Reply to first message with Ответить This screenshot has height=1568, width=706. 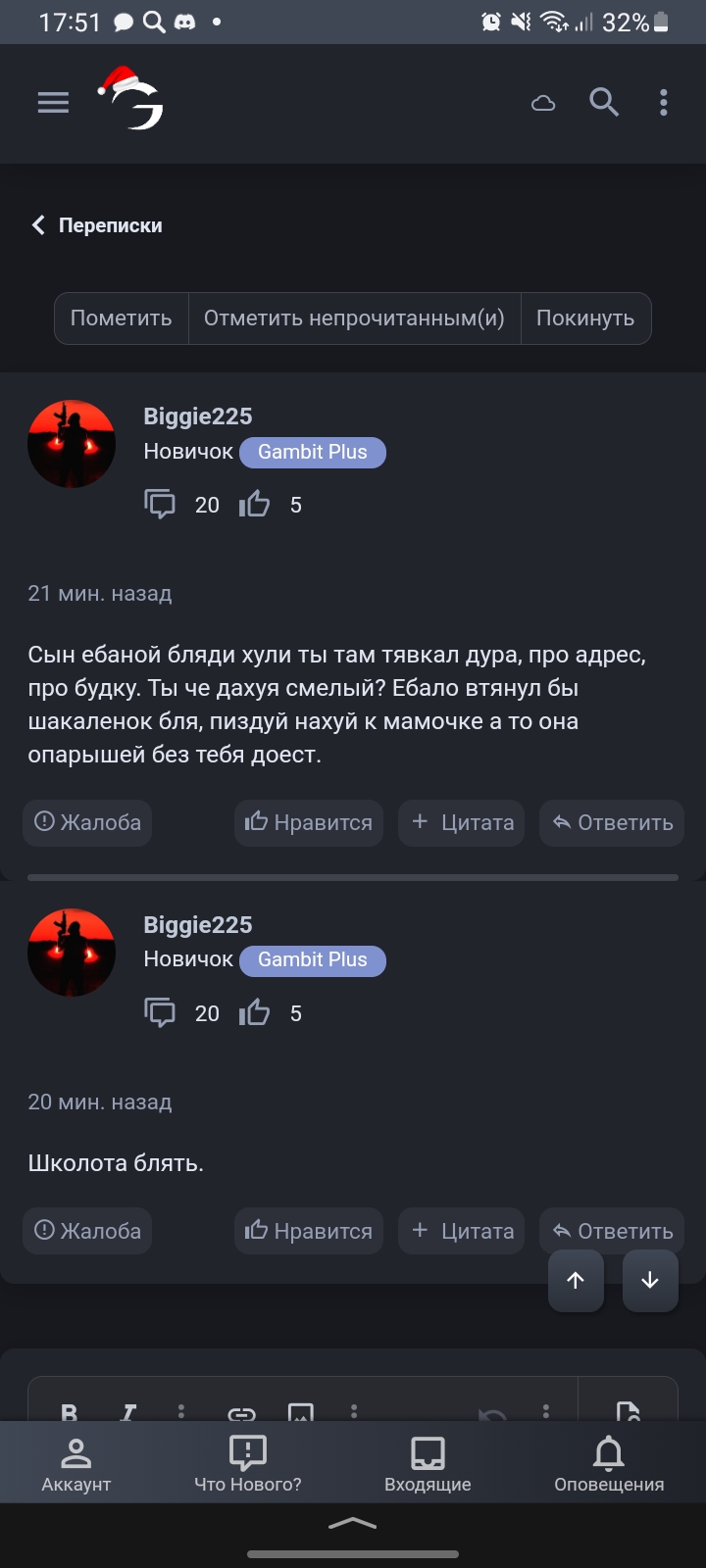(x=612, y=822)
